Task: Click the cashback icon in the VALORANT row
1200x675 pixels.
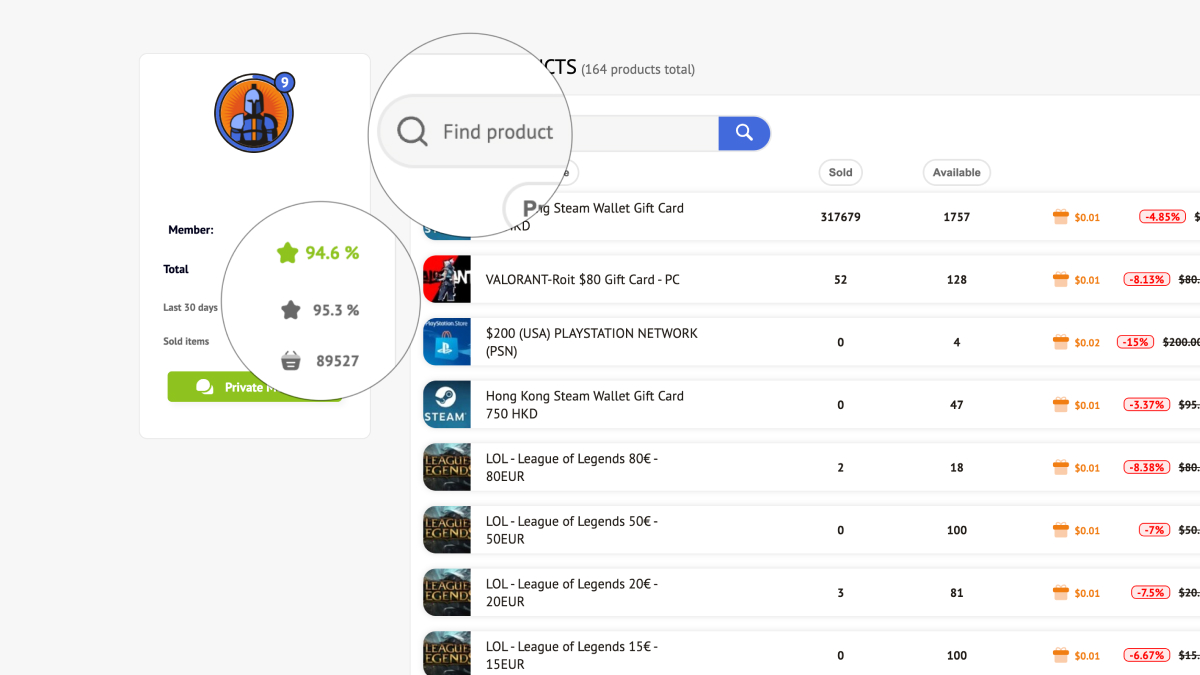Action: (x=1061, y=280)
